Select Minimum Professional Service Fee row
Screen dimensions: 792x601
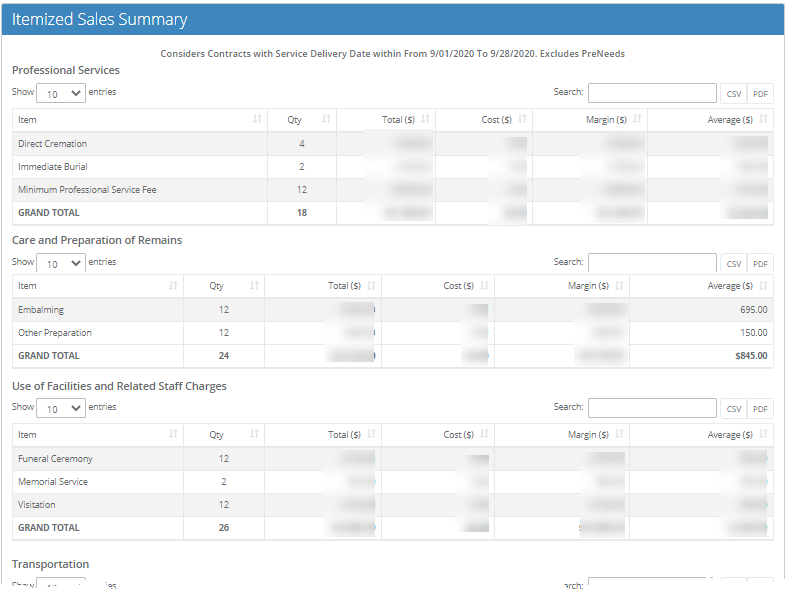tap(393, 190)
